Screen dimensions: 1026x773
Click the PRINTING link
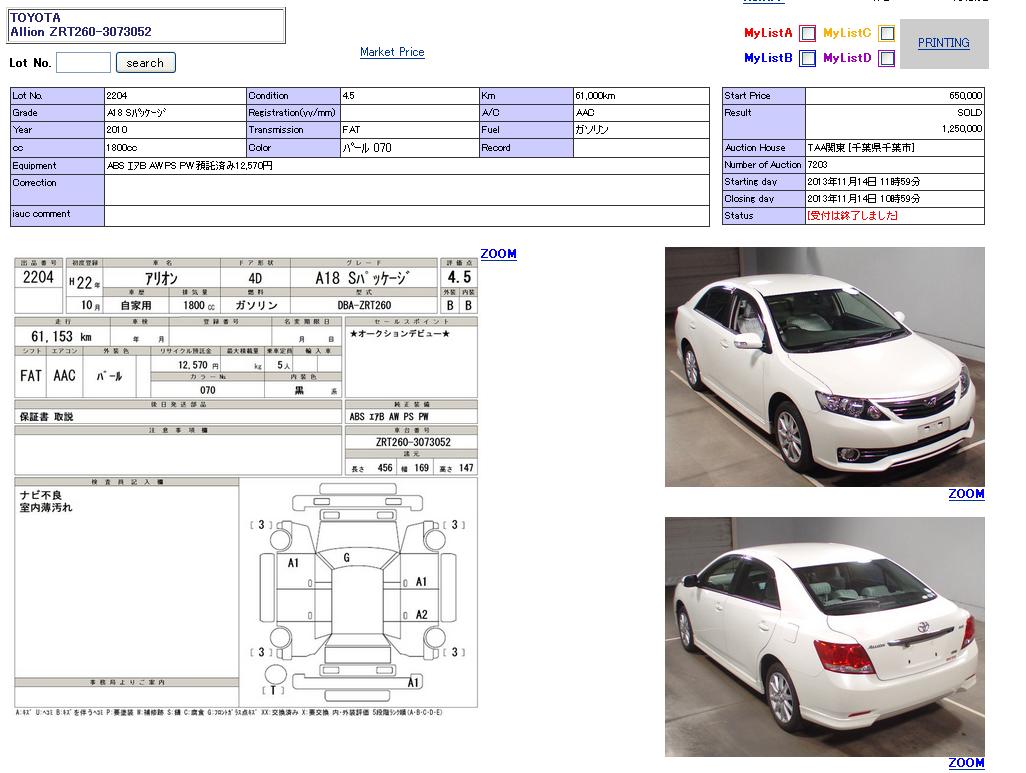click(943, 43)
